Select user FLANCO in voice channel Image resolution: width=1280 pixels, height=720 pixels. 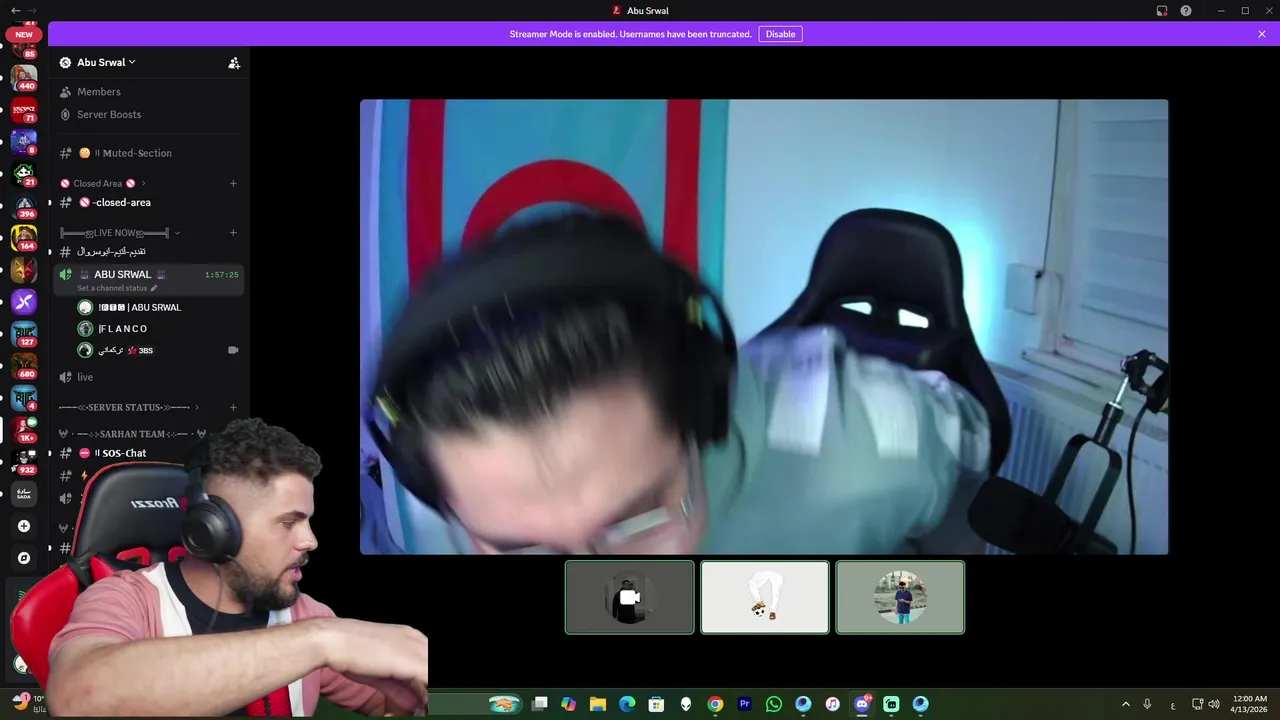click(123, 329)
